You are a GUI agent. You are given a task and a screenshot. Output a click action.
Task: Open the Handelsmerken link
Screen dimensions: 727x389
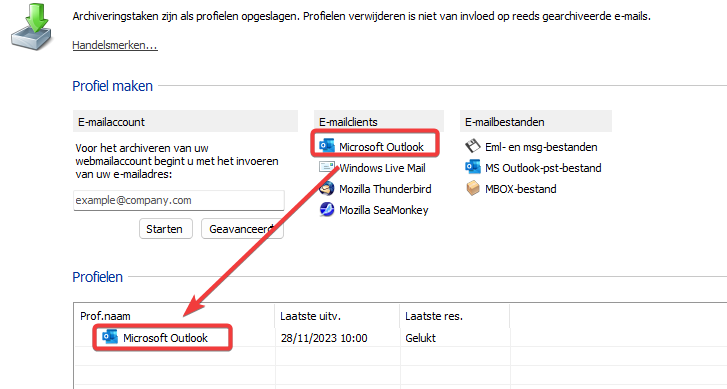tap(115, 45)
